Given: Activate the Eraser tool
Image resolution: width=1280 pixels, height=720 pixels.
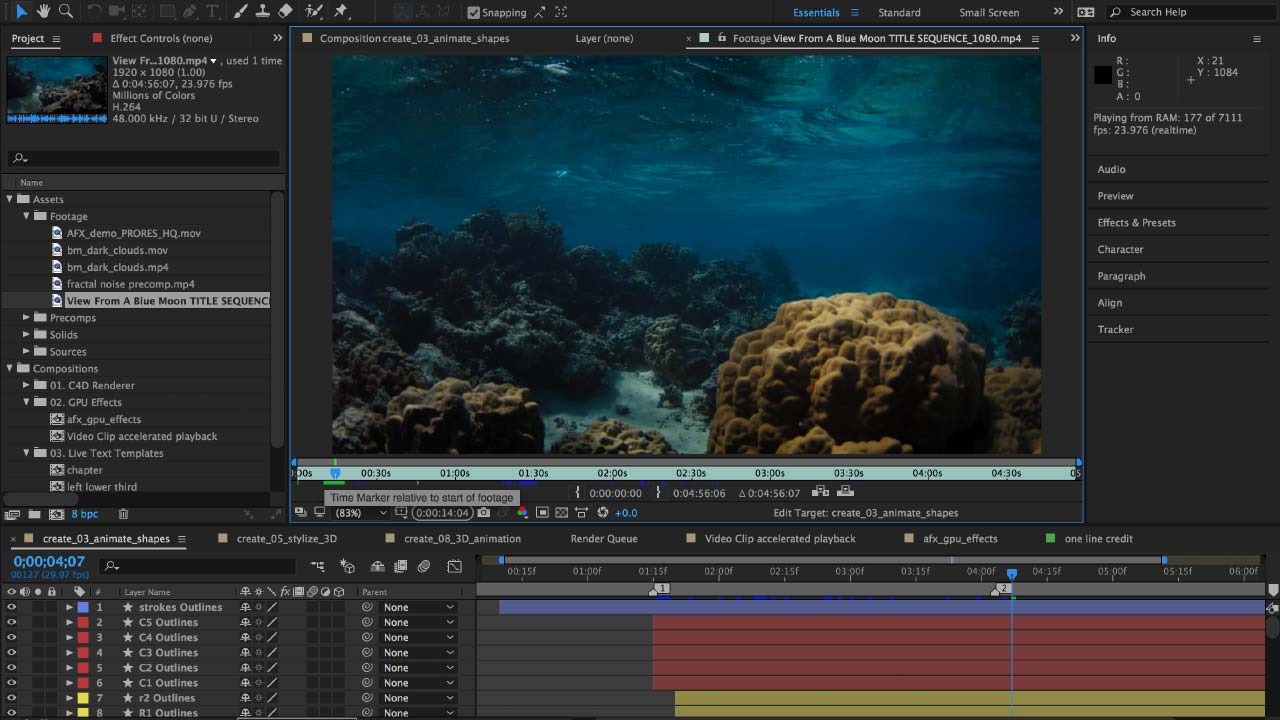Looking at the screenshot, I should tap(286, 12).
